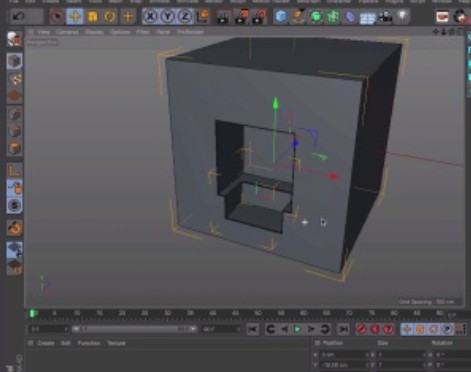Click the Make Editable icon

coord(14,39)
